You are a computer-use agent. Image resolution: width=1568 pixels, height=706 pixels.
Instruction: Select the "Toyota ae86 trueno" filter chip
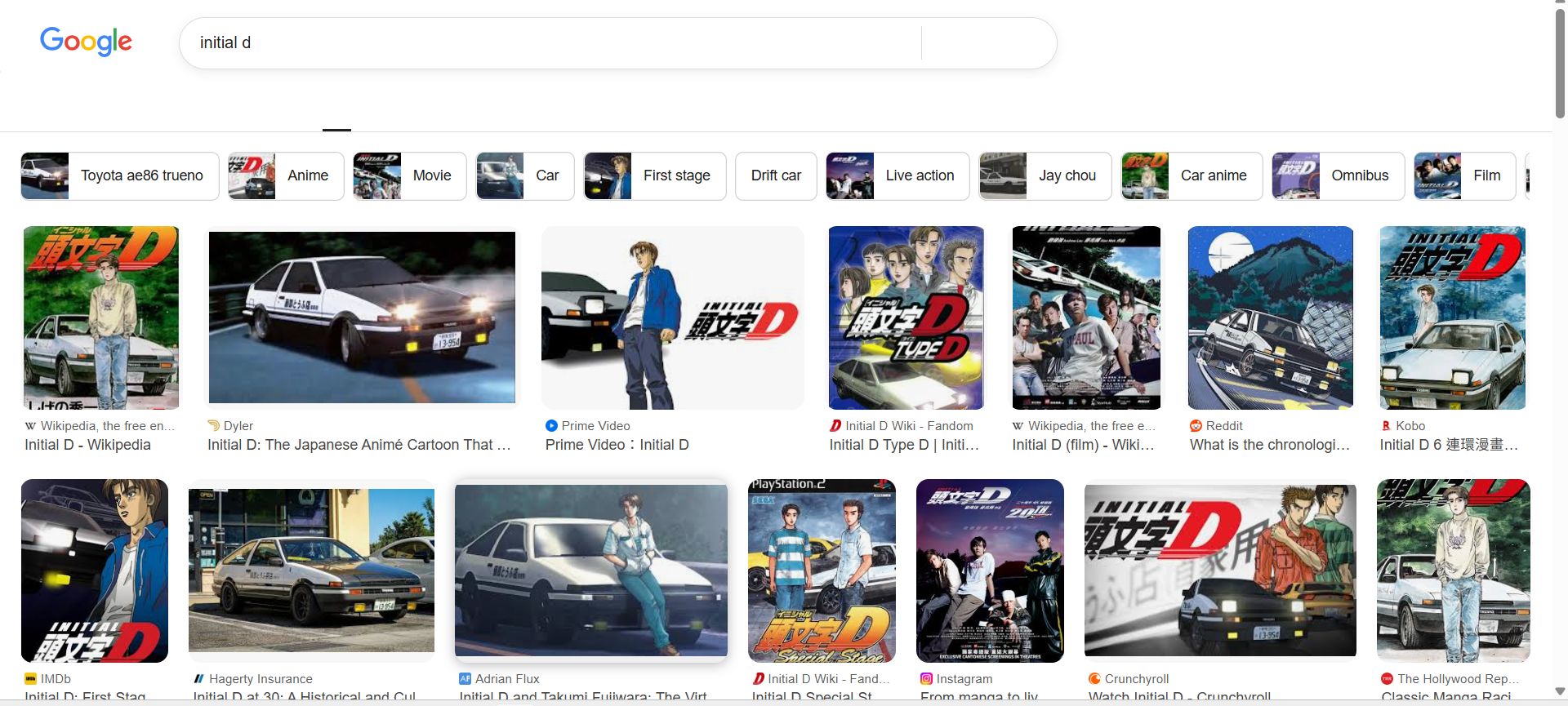(120, 175)
